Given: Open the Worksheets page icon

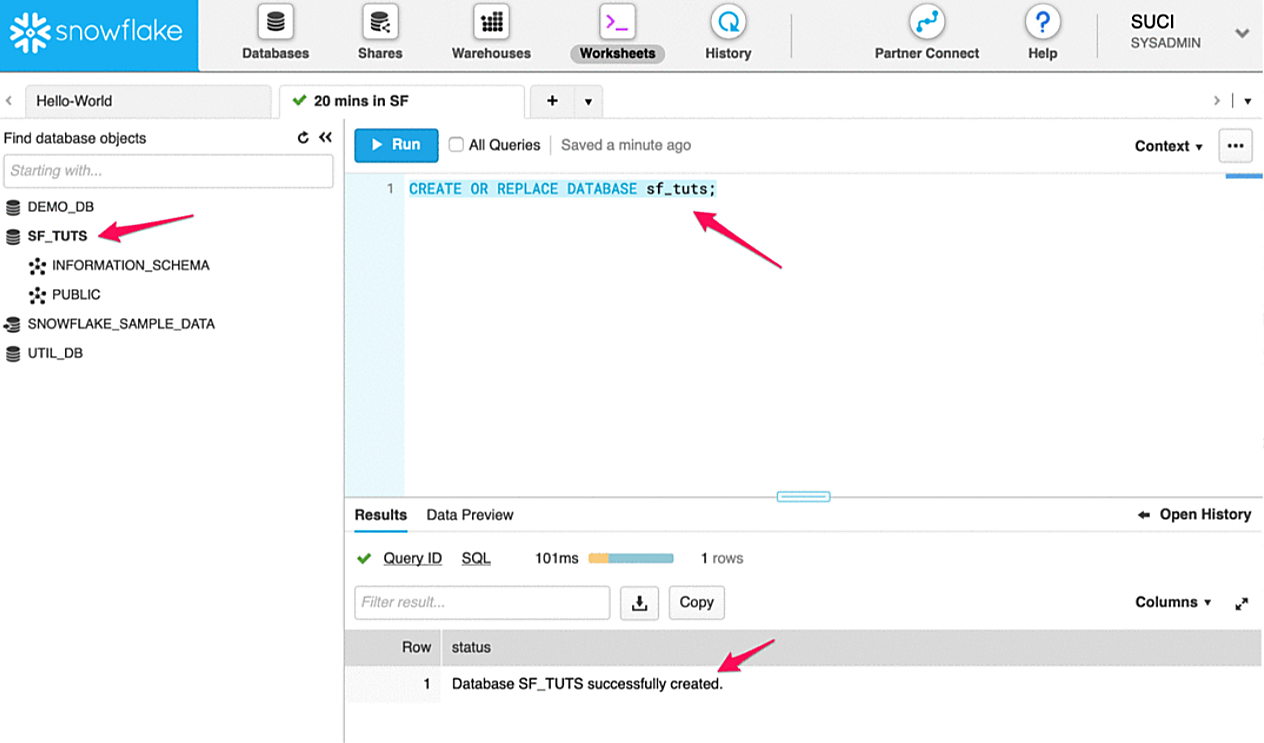Looking at the screenshot, I should coord(617,22).
